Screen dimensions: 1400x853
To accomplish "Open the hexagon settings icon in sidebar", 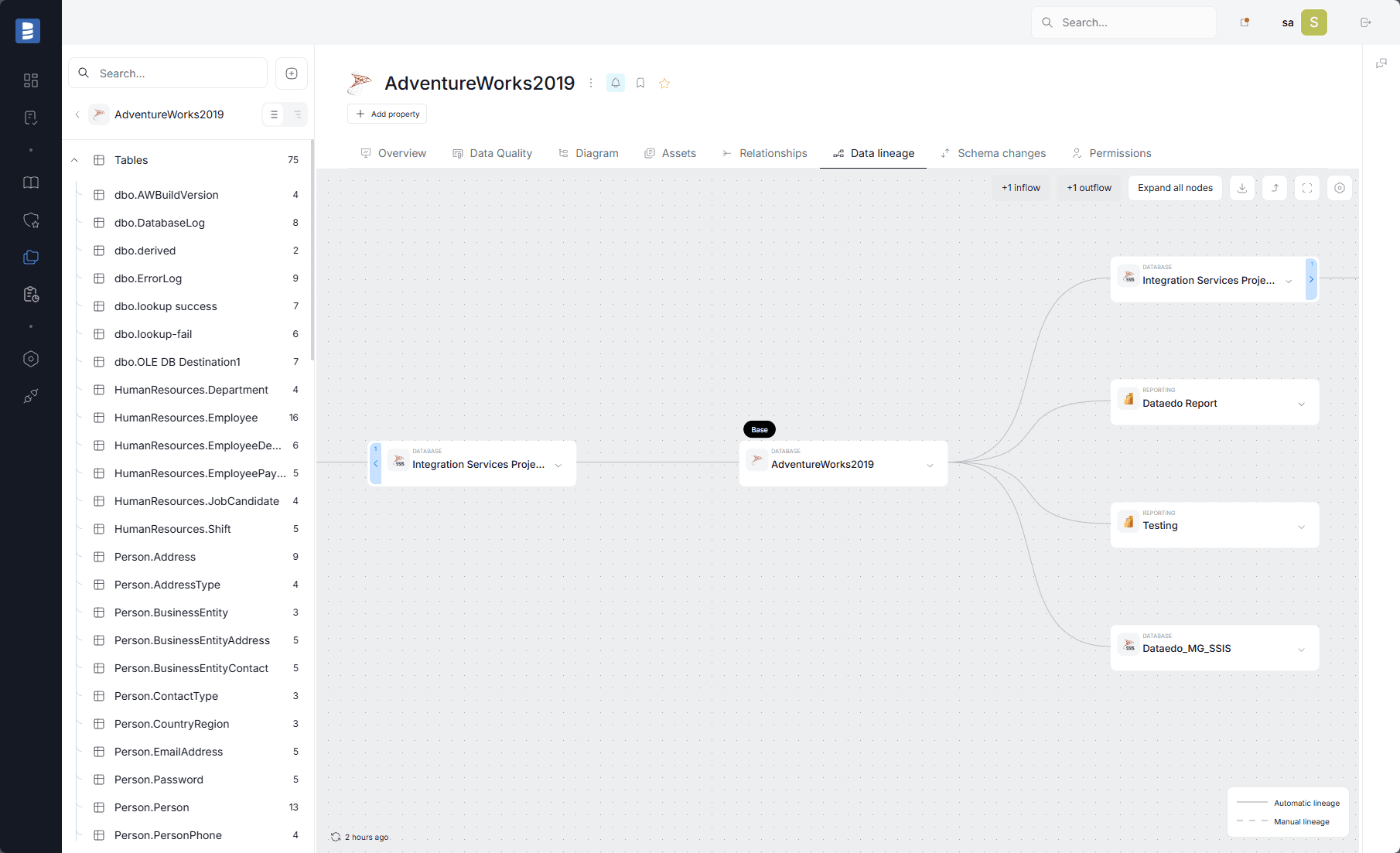I will pyautogui.click(x=31, y=359).
